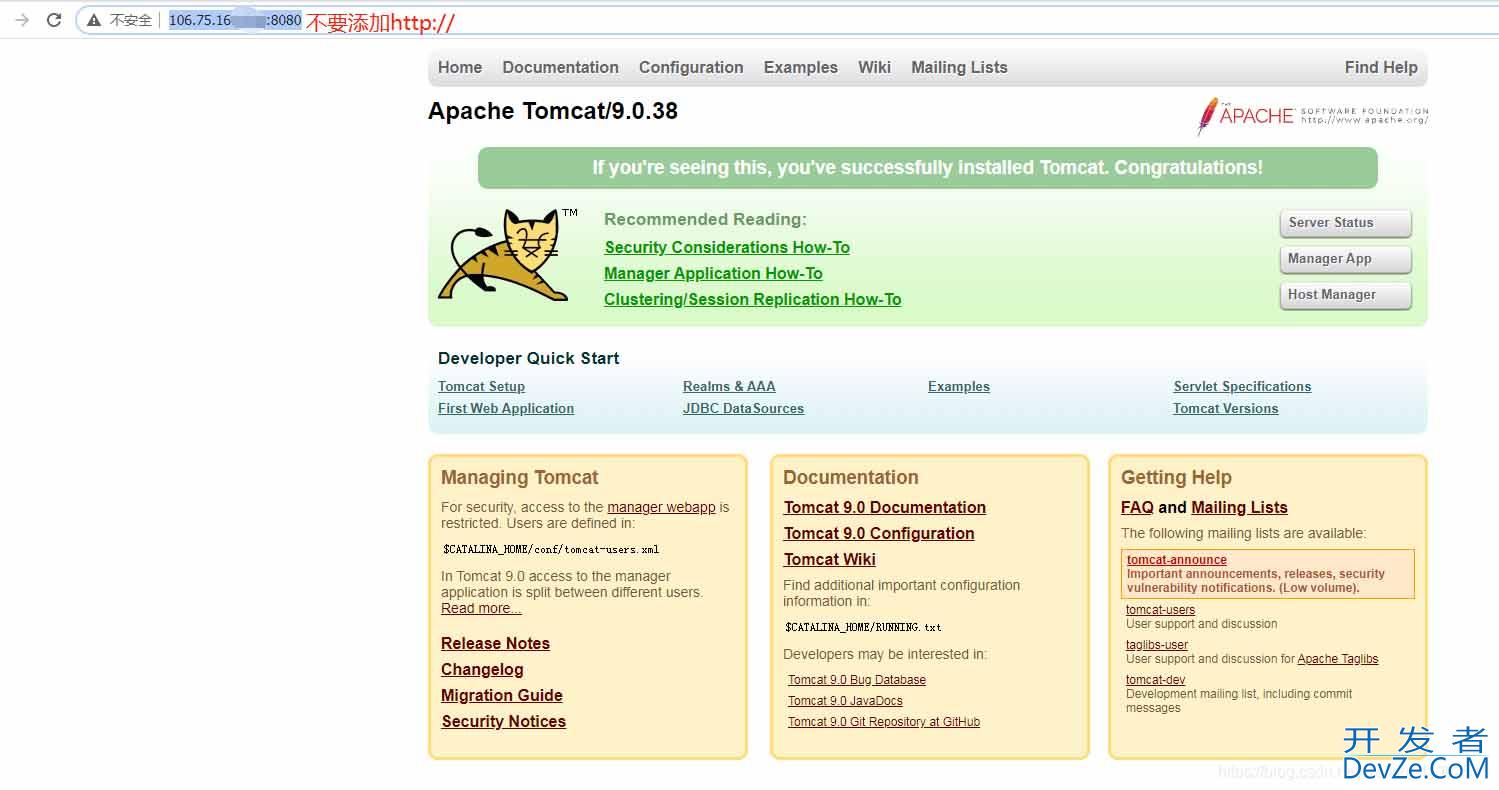Open the Mailing Lists nav item
Viewport: 1499px width, 790px height.
[959, 68]
